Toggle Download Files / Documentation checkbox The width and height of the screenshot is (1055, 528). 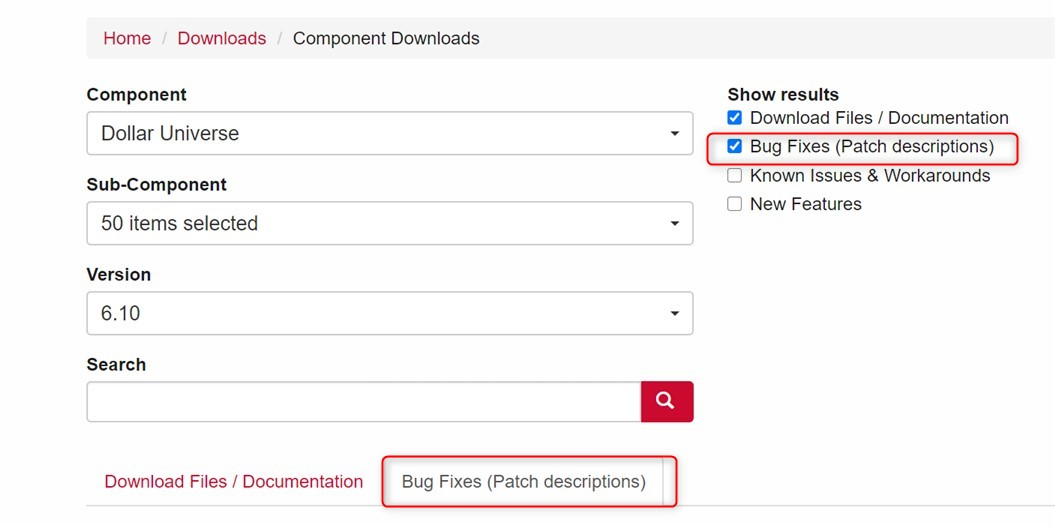point(735,118)
